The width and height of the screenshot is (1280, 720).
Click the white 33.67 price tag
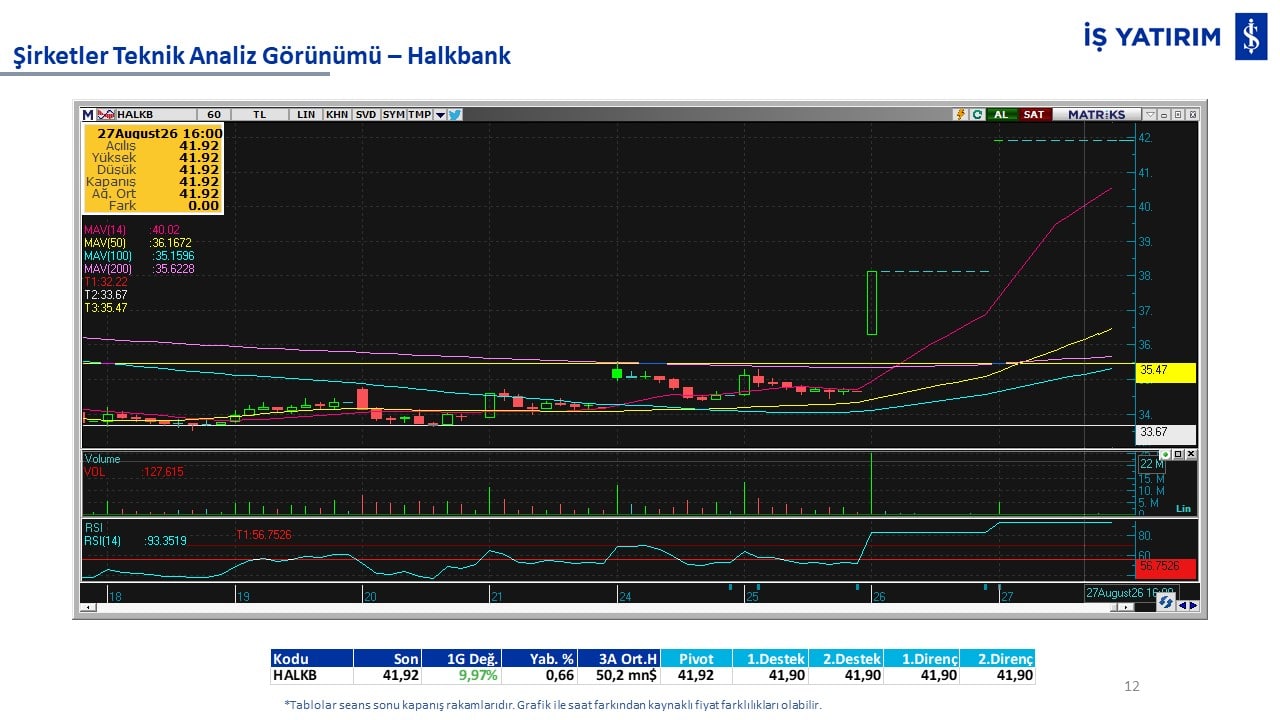[x=1166, y=434]
